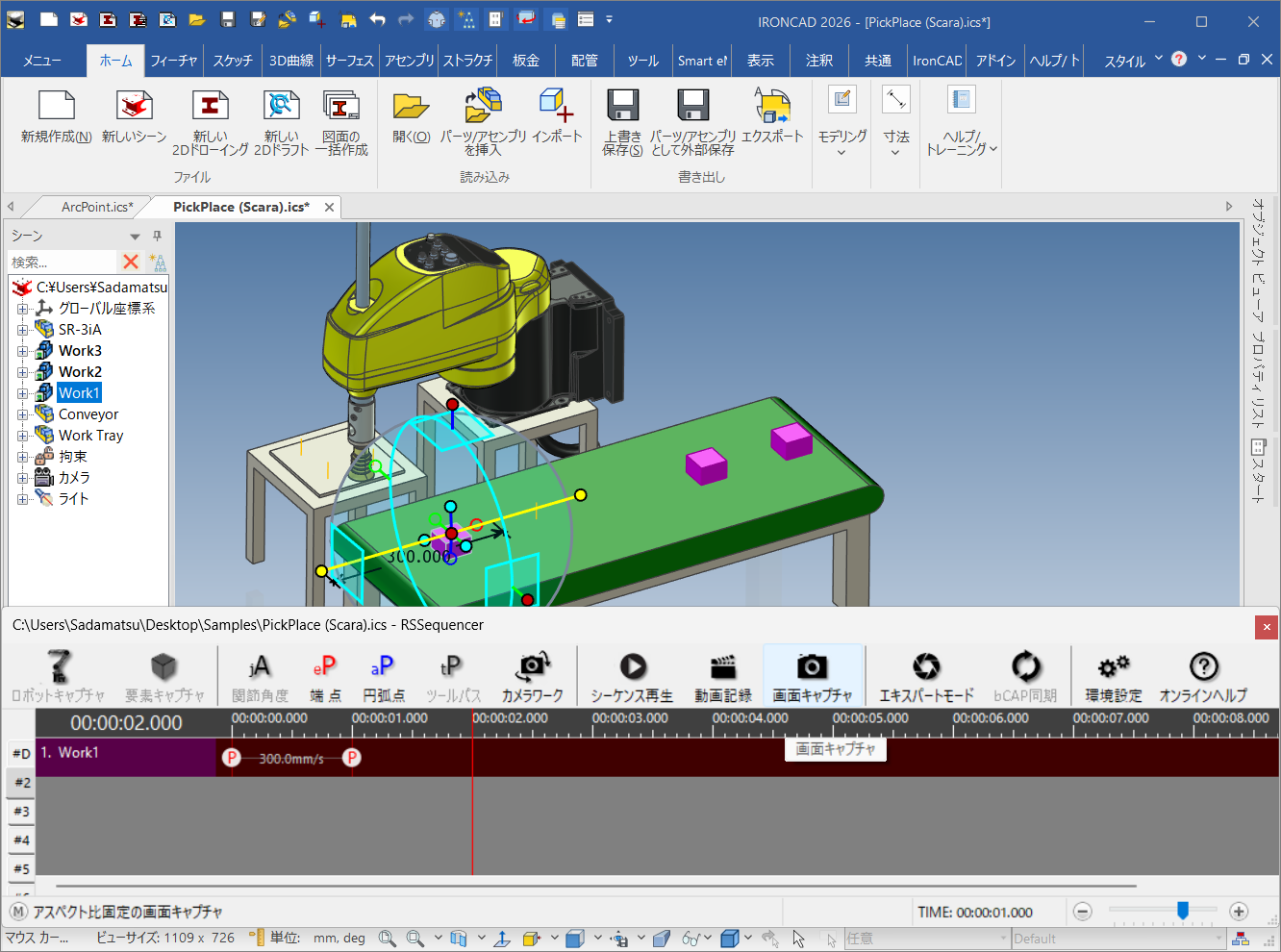Click the undo arrow in title bar

click(377, 19)
